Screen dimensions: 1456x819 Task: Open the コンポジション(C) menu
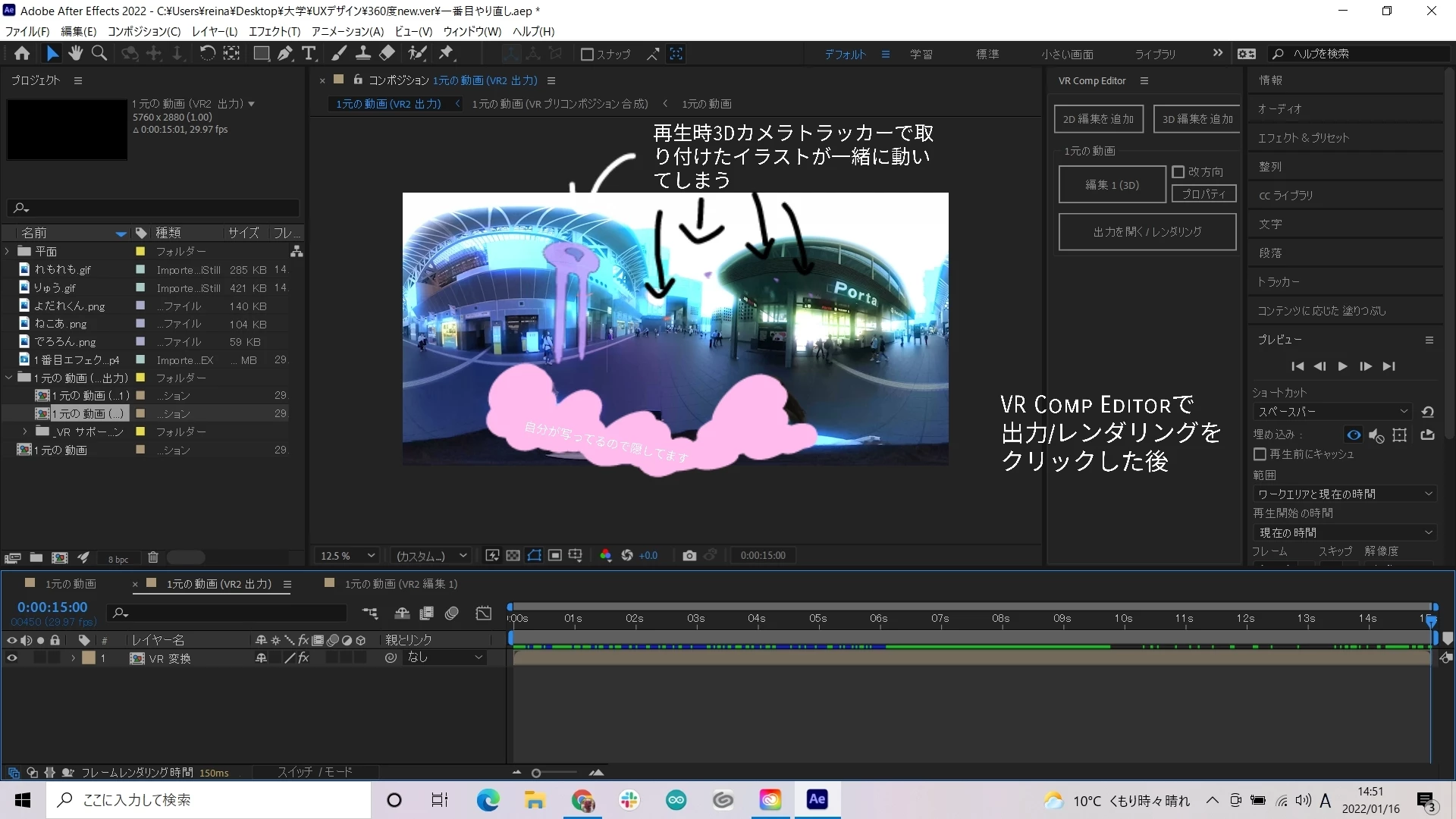(144, 31)
